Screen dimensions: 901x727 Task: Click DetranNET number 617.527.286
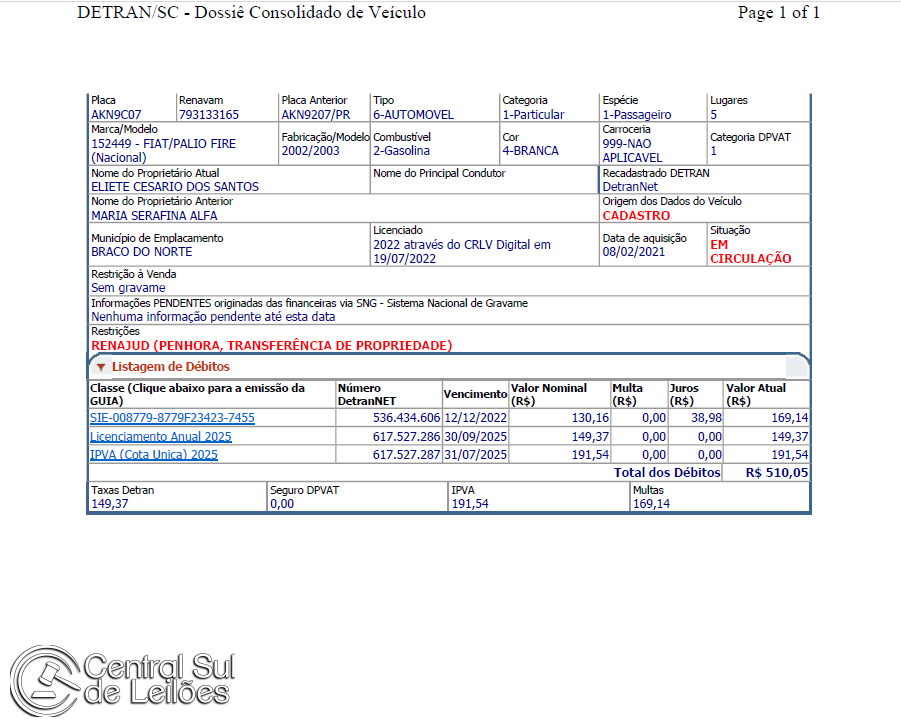406,437
